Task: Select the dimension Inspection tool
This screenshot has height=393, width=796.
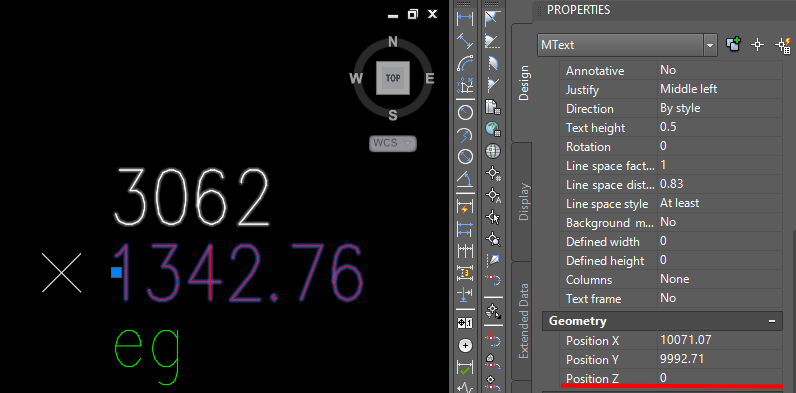Action: coord(465,367)
